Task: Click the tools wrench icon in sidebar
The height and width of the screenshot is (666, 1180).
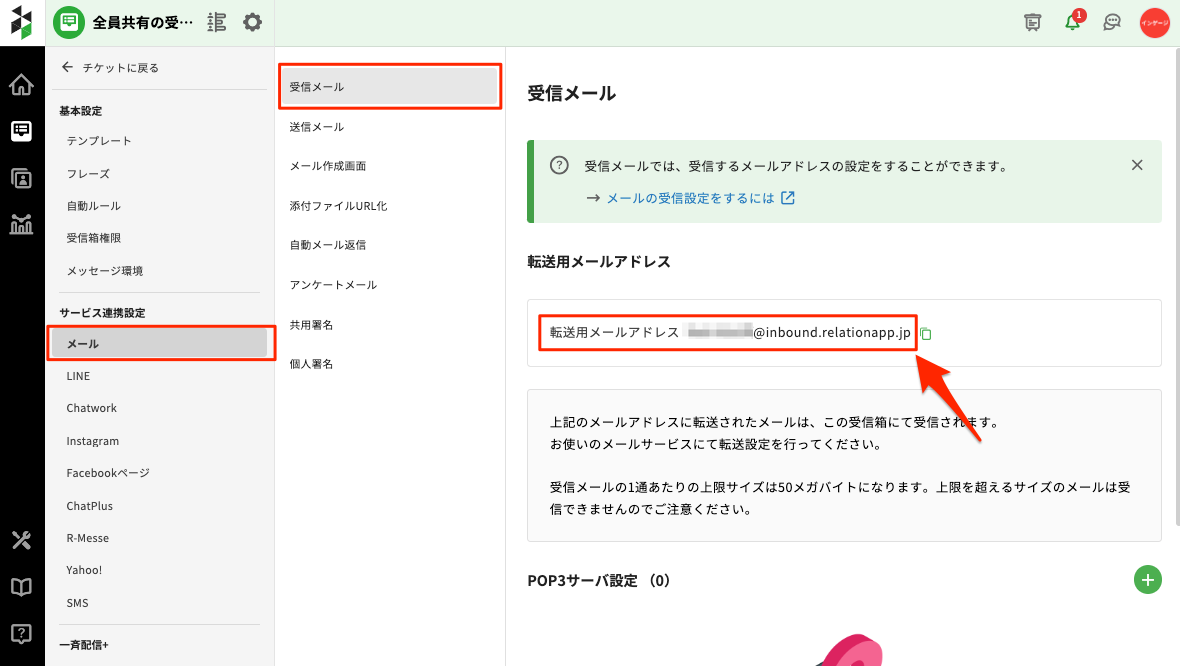Action: coord(21,540)
